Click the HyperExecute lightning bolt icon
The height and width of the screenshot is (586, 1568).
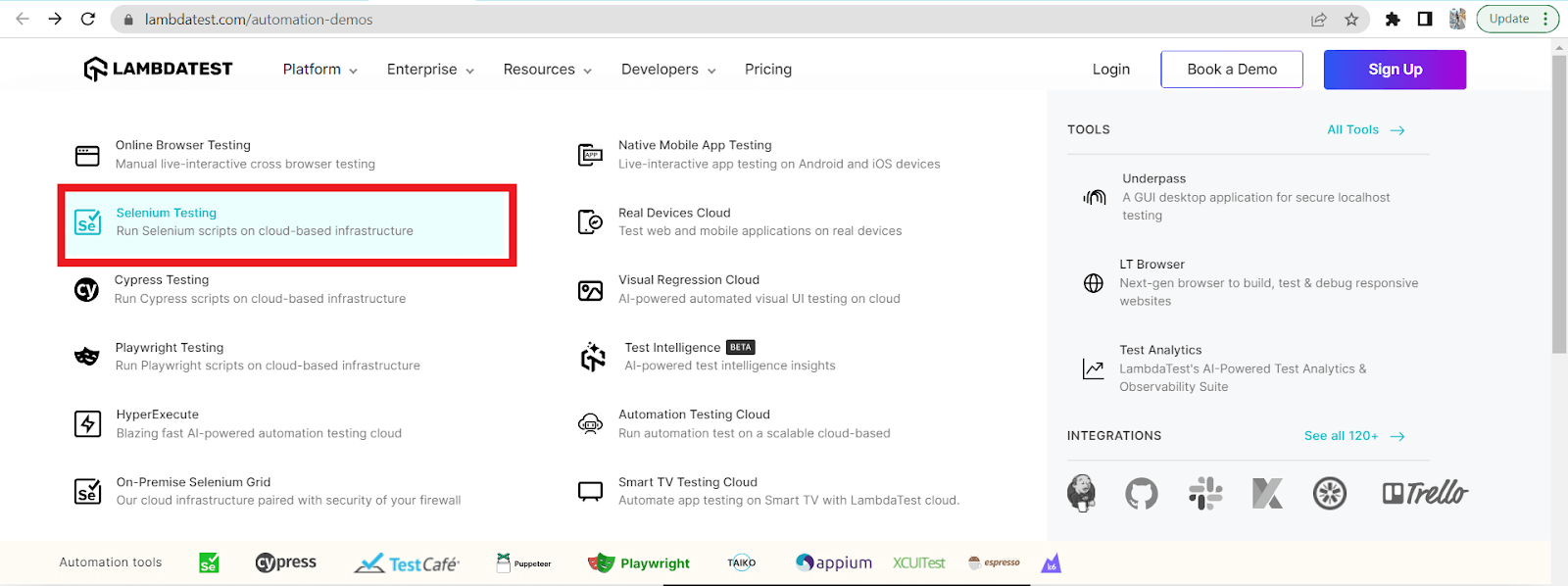click(88, 424)
